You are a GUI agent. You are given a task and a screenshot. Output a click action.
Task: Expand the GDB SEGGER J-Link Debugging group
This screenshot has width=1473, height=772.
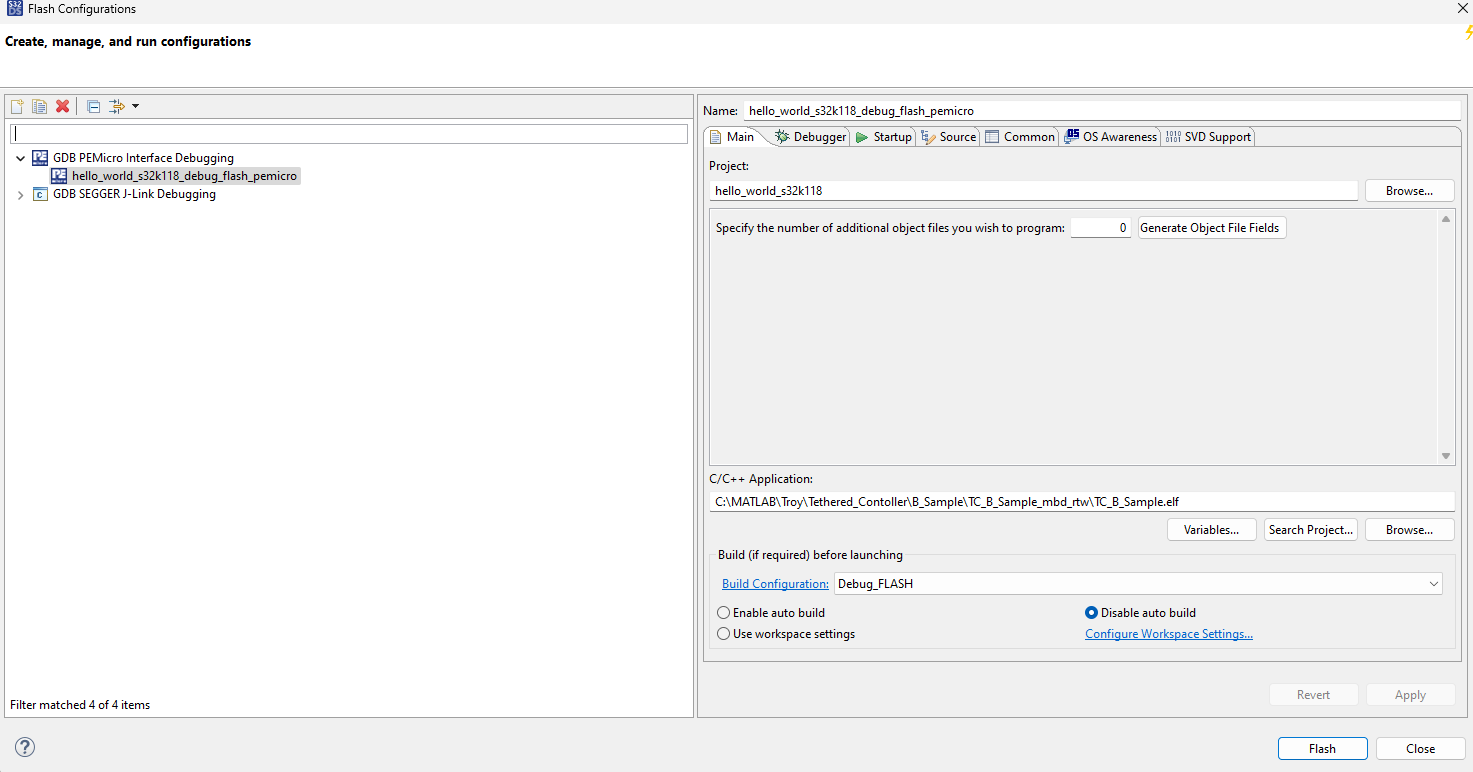coord(20,193)
